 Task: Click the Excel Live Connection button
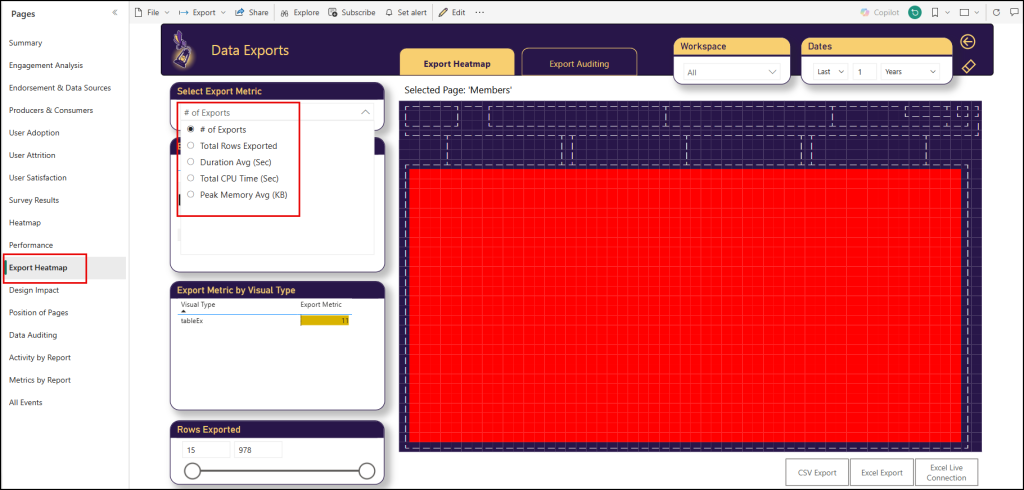[946, 473]
